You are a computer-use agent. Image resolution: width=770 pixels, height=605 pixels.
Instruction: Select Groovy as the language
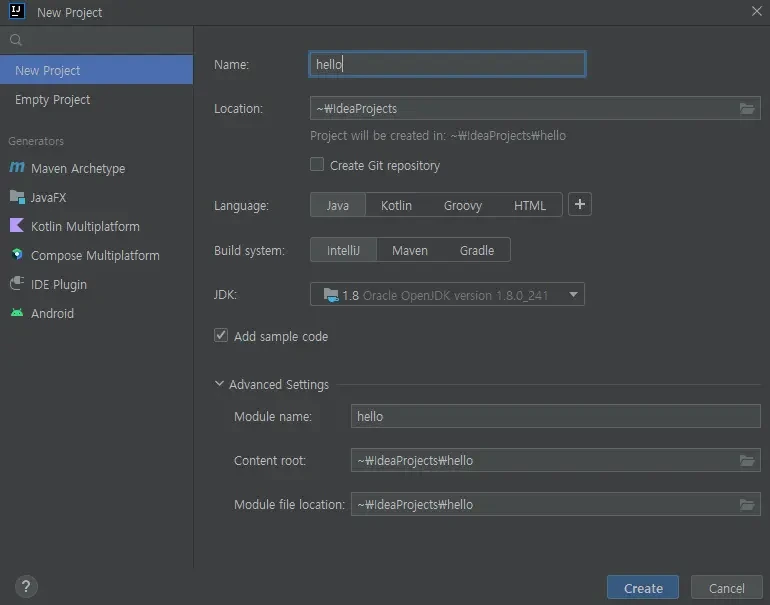tap(463, 205)
